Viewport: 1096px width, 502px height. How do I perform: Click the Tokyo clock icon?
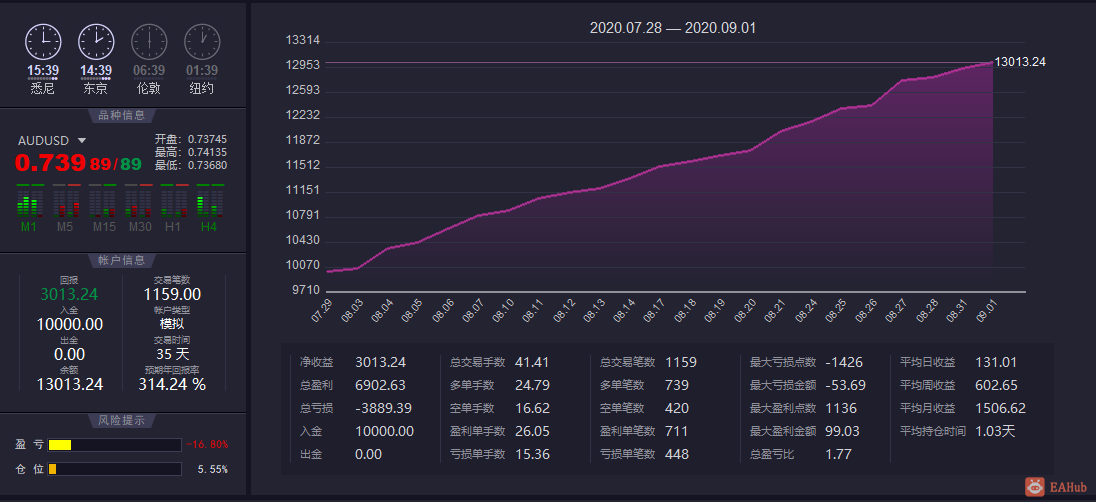point(96,41)
